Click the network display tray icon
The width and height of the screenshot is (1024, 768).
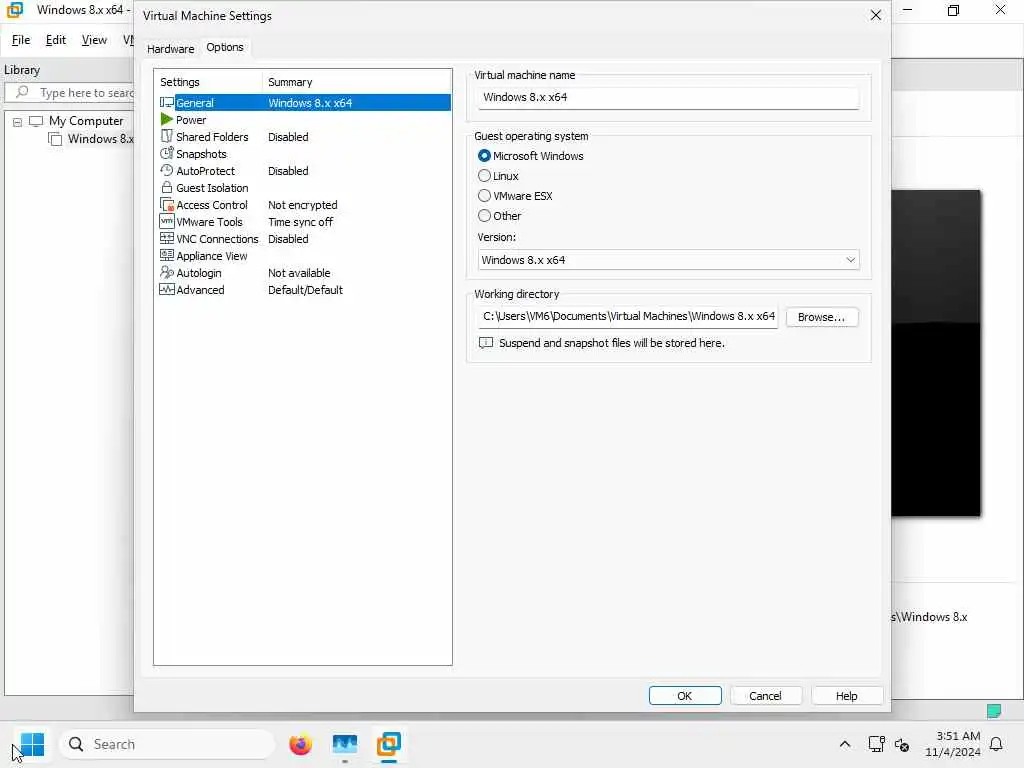click(x=876, y=744)
